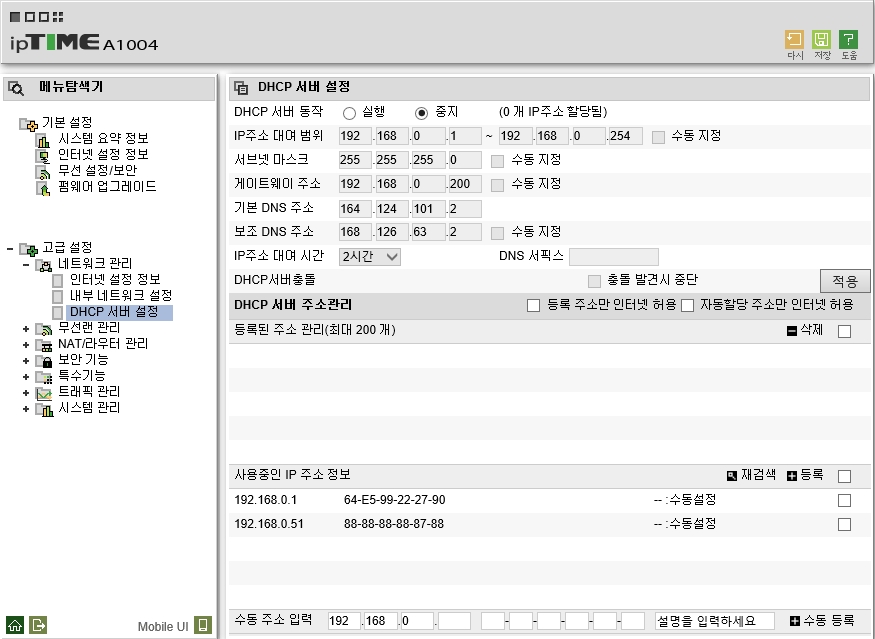
Task: Click 시스템 요약 정보 link text
Action: pos(103,138)
